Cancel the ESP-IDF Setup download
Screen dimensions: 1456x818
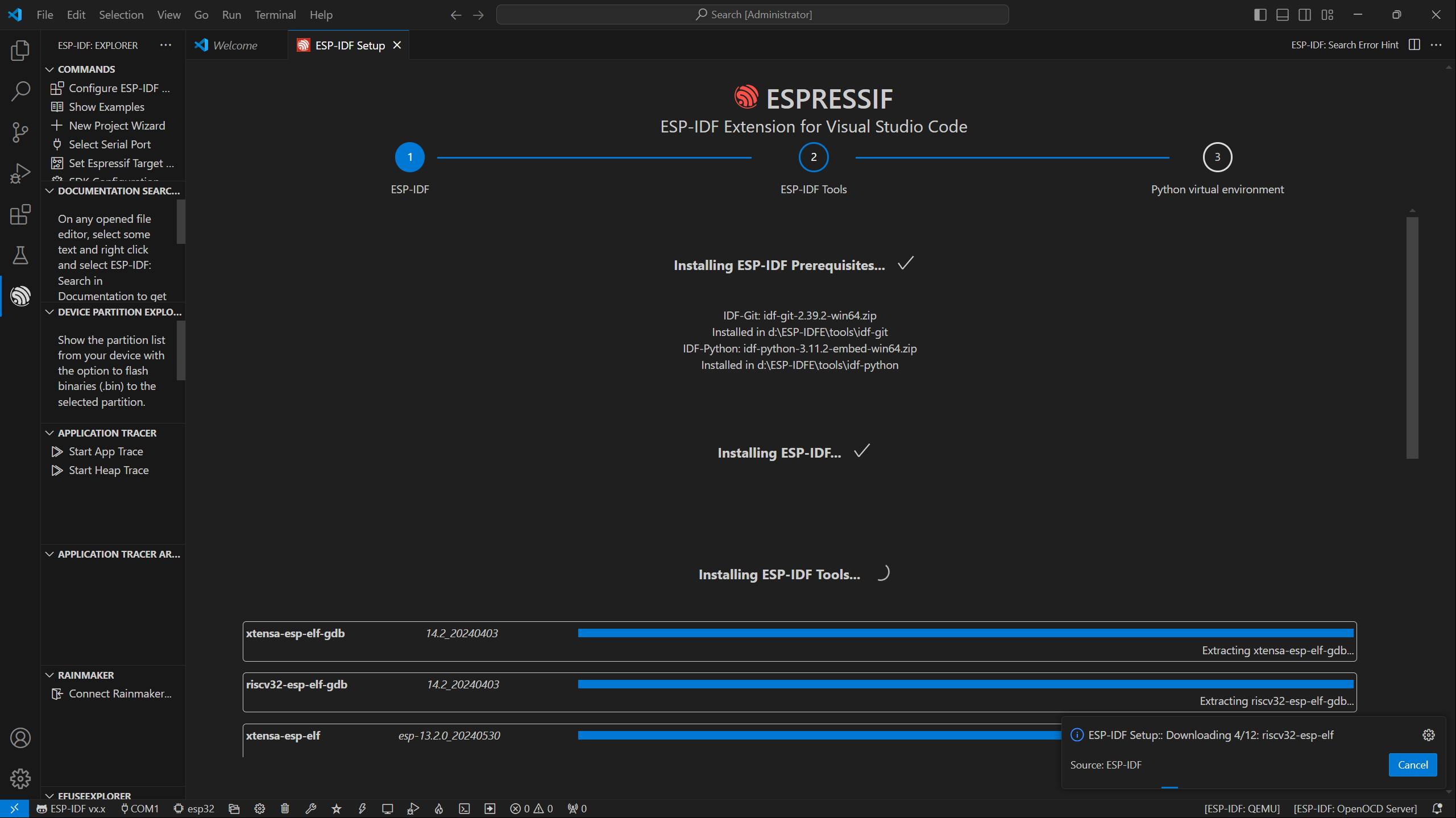(1412, 765)
